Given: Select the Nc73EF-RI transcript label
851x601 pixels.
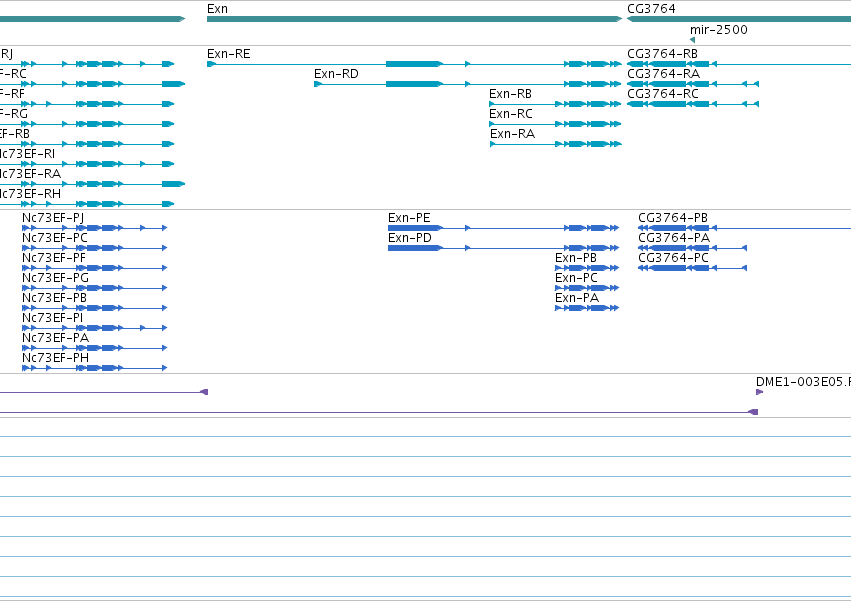Looking at the screenshot, I should tap(27, 154).
